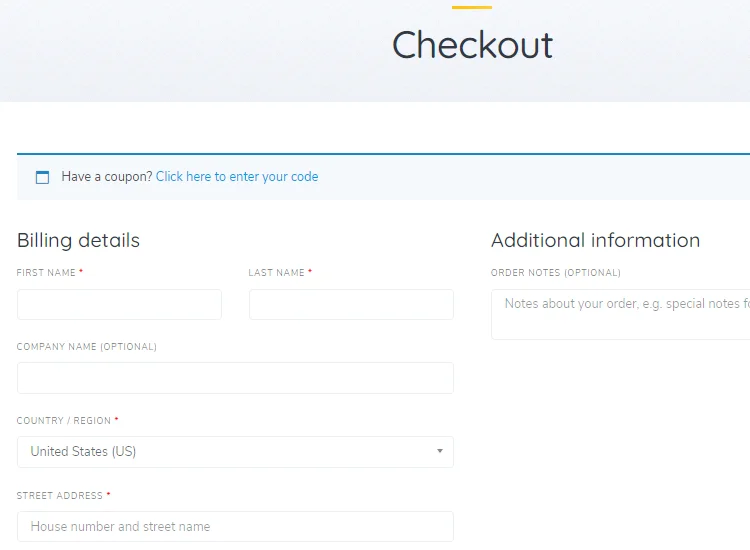The width and height of the screenshot is (750, 550).
Task: Click into the Order Notes text area
Action: pyautogui.click(x=620, y=314)
